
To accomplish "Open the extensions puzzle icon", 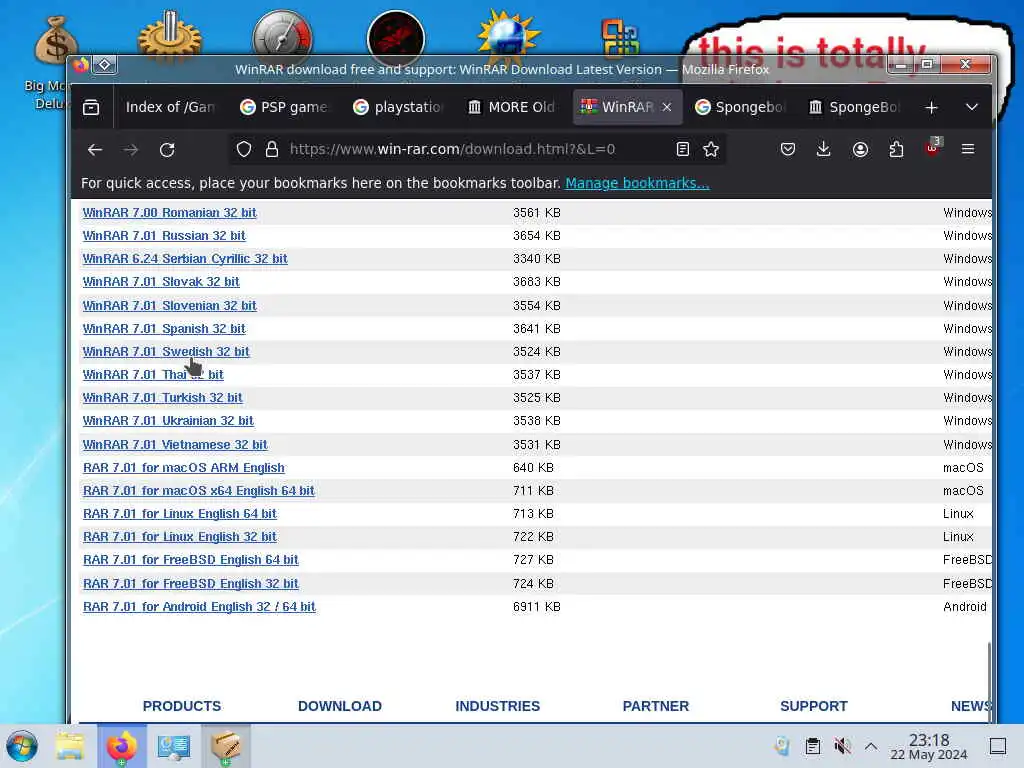I will click(x=896, y=150).
